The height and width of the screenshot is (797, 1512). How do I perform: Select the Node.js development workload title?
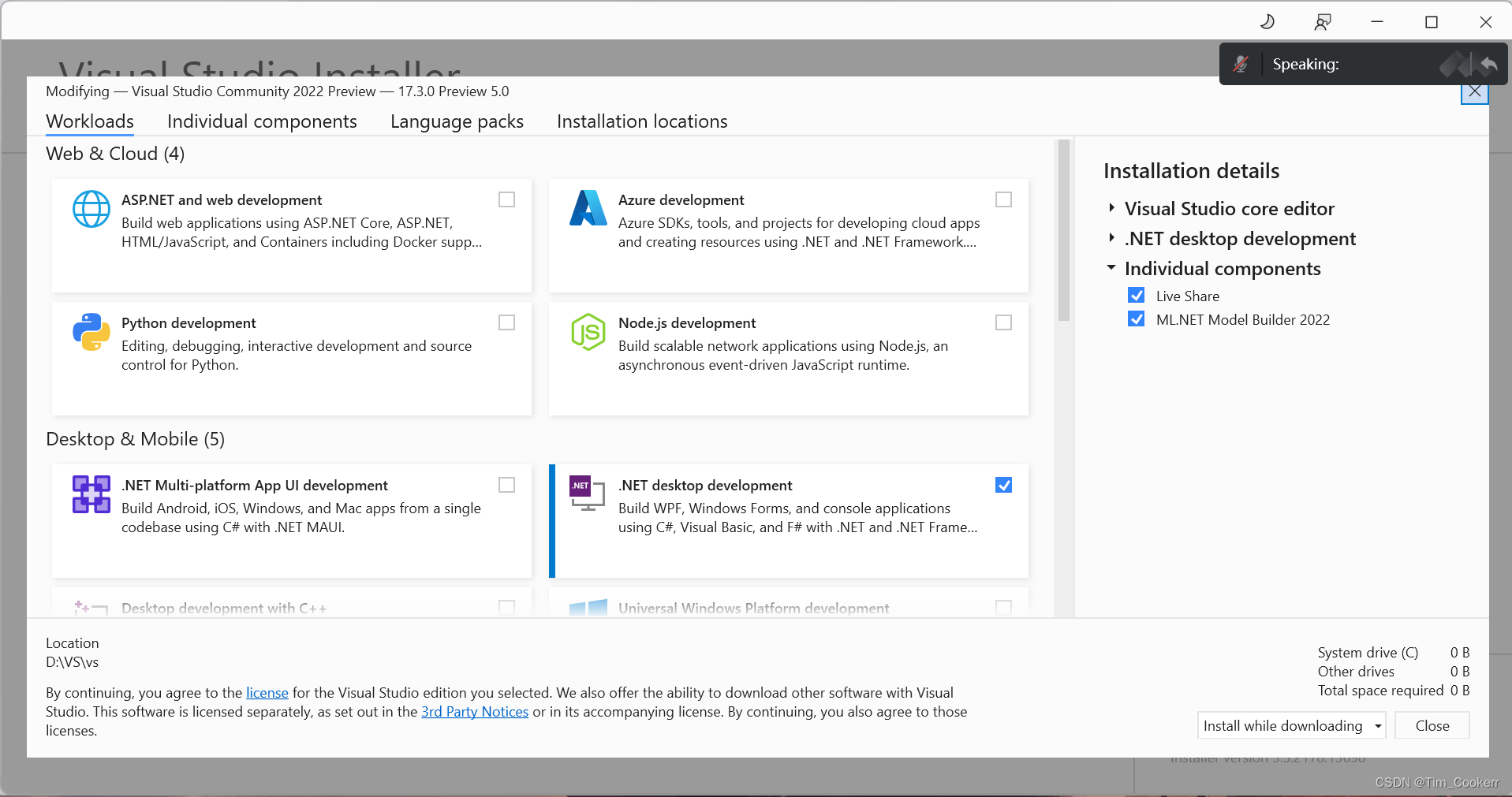click(687, 323)
